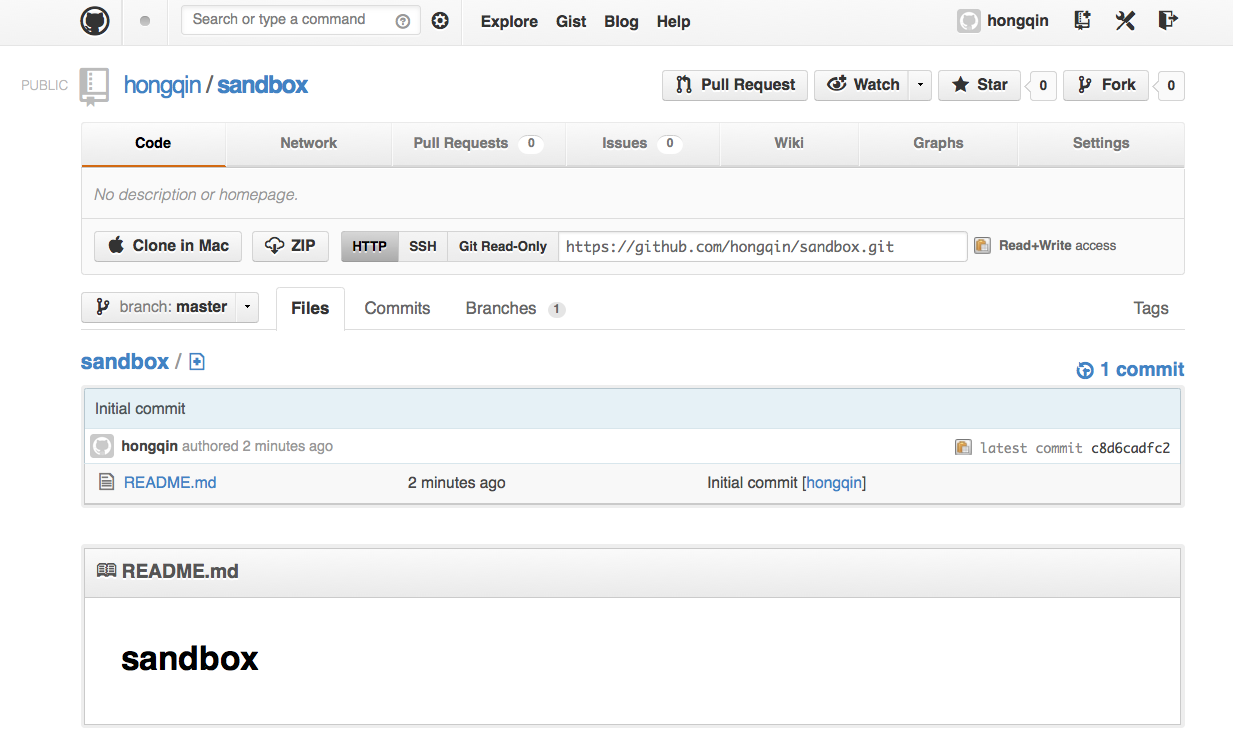Click the Branches count badge

tap(556, 309)
